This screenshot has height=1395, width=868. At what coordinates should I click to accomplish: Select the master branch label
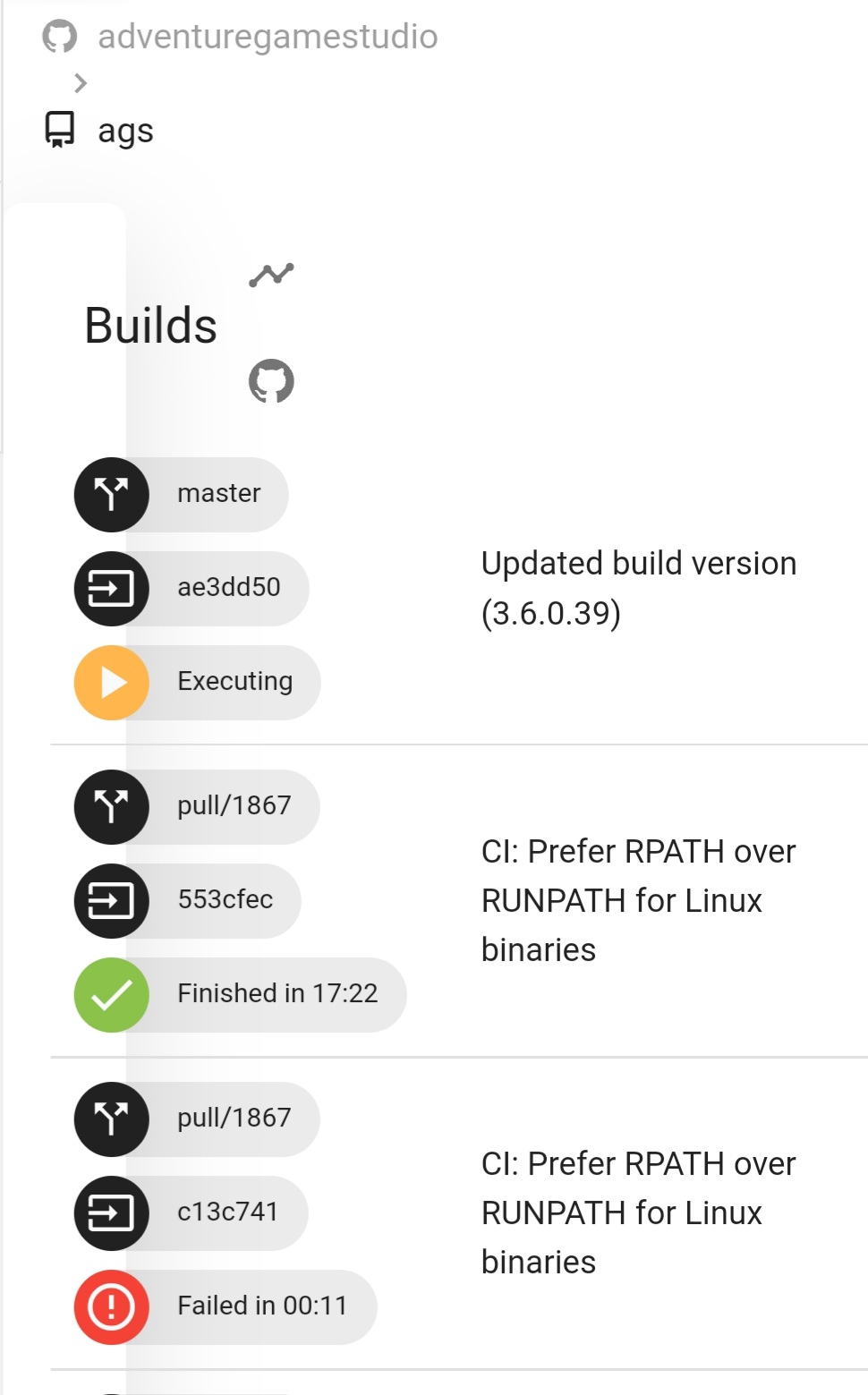218,494
